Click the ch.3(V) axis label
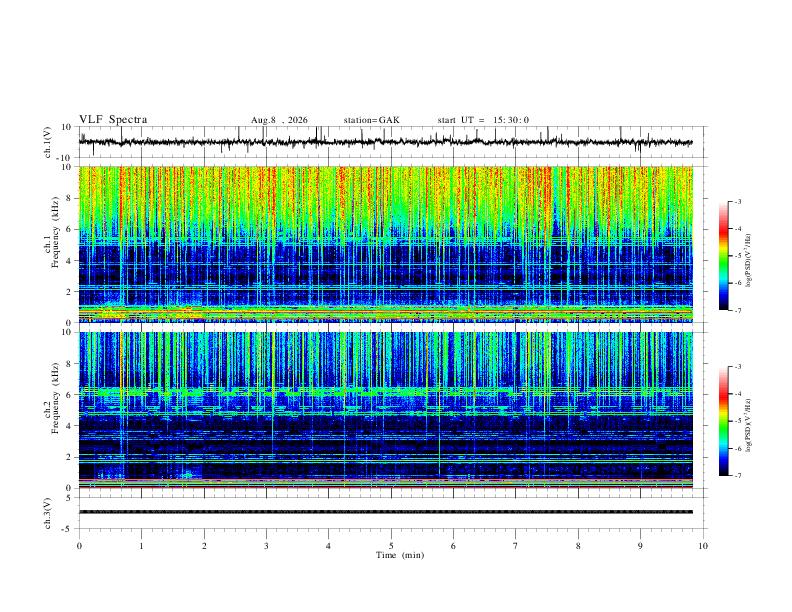 tap(47, 513)
